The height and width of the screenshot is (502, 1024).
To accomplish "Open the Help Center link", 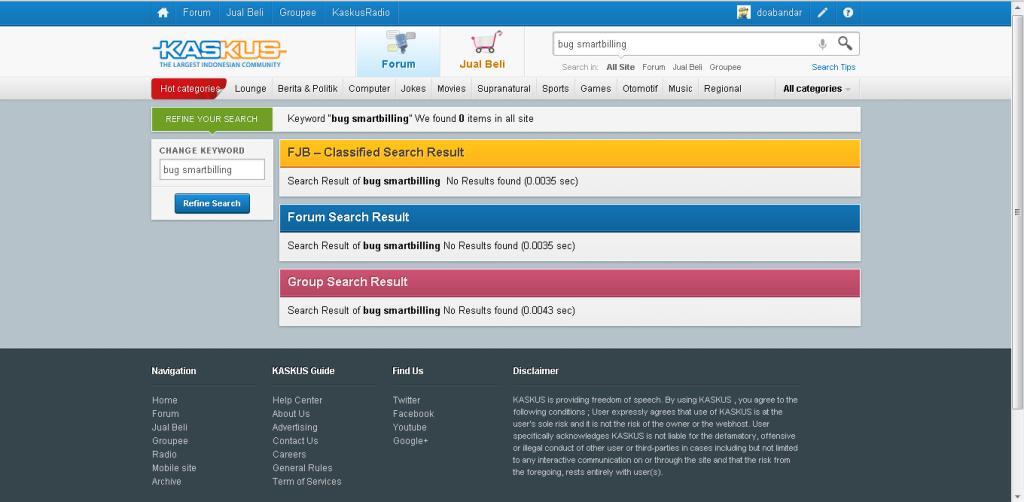I will (297, 400).
